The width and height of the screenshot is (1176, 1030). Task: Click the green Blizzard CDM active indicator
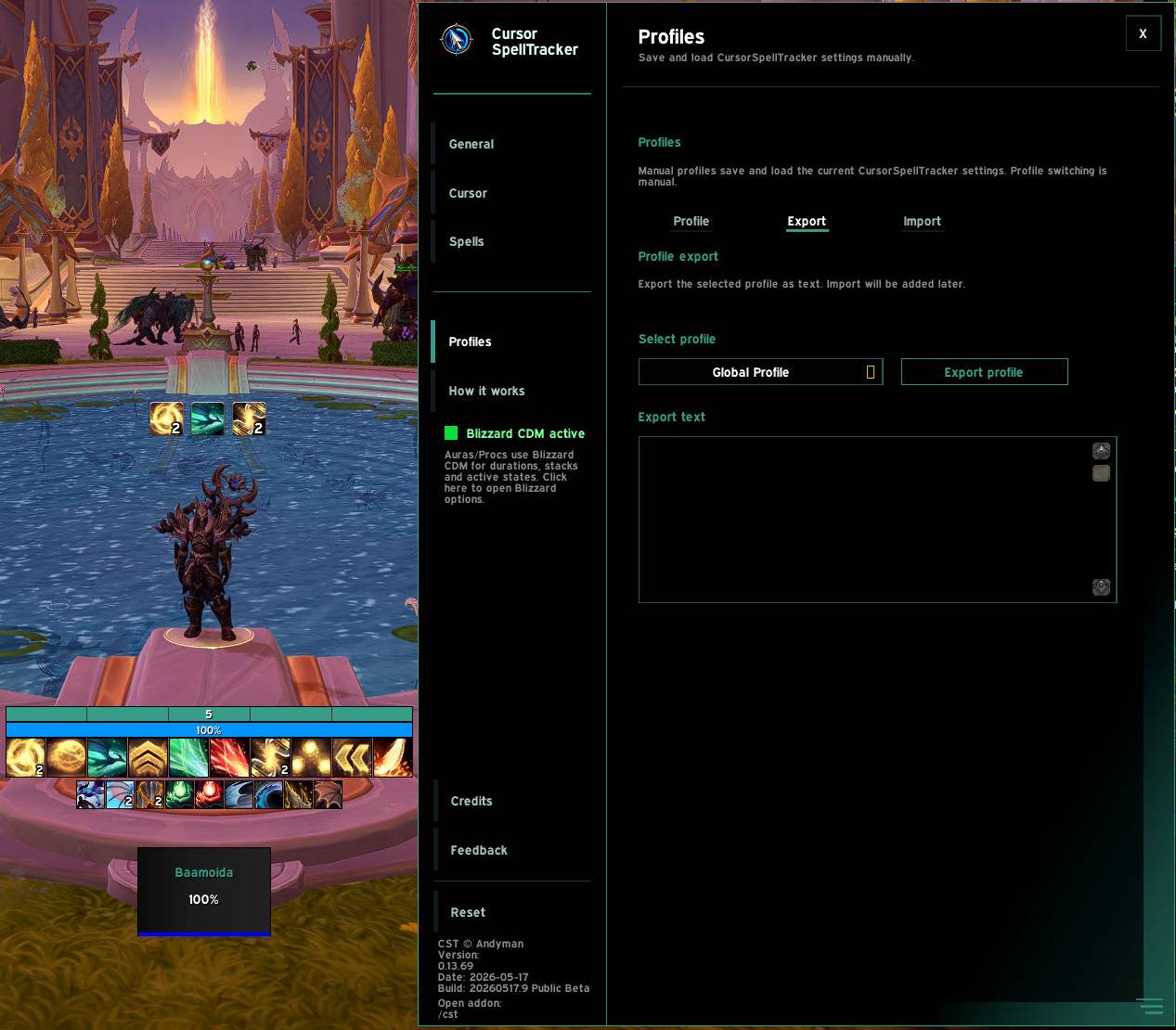(451, 432)
